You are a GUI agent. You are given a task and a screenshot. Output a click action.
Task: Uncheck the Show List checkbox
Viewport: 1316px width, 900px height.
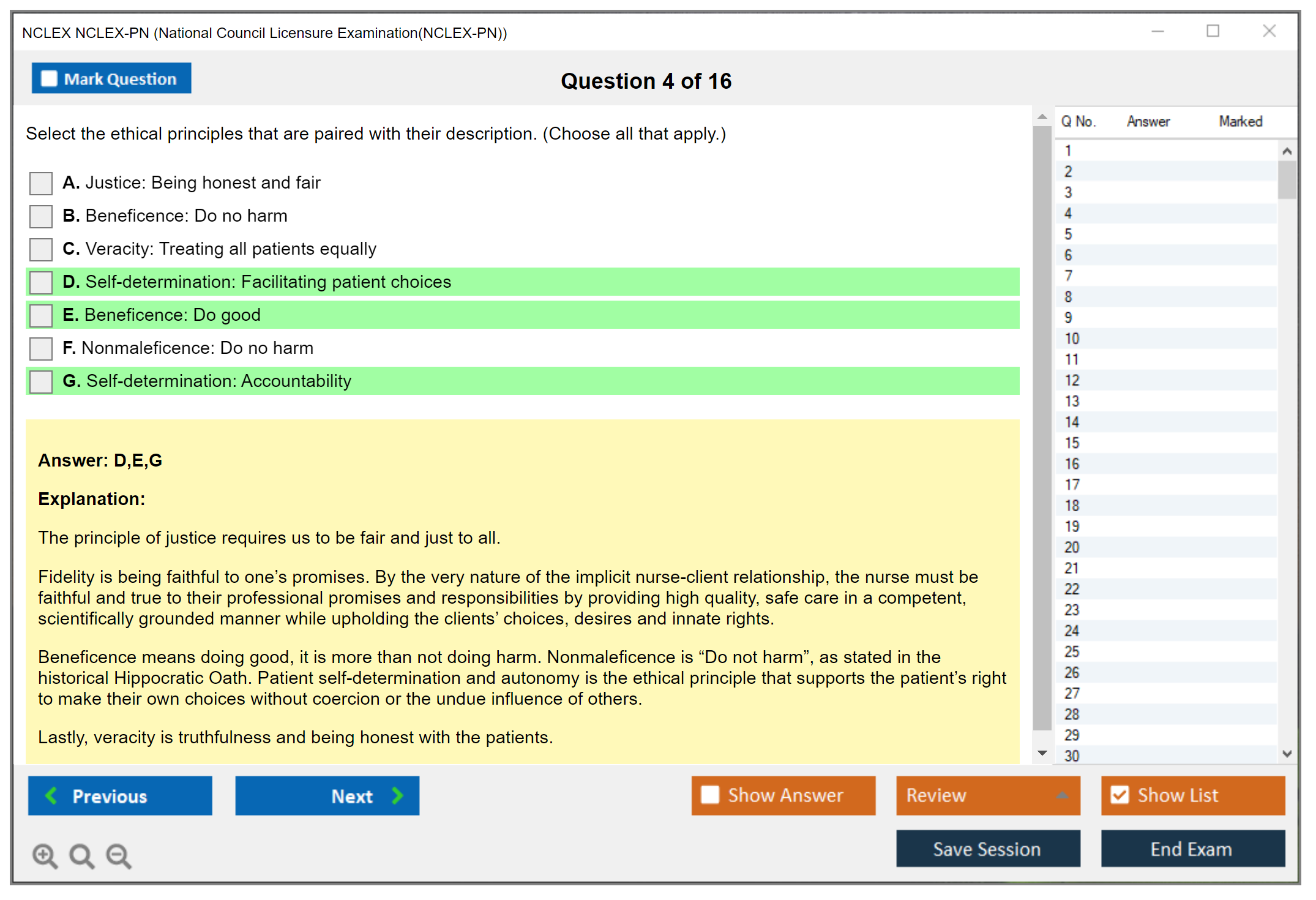click(1120, 795)
